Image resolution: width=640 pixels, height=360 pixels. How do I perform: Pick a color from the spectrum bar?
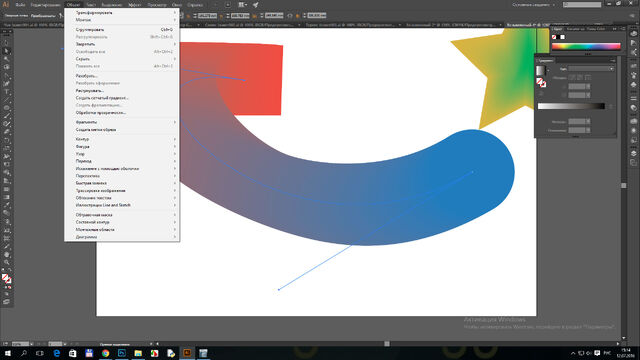coord(586,47)
